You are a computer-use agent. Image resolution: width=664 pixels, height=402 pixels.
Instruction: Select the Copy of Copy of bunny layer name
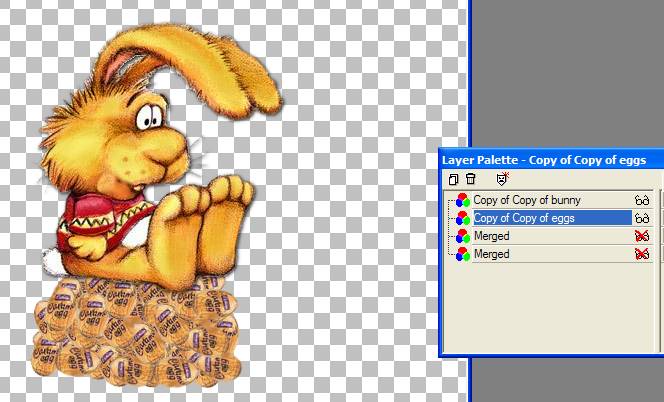527,200
